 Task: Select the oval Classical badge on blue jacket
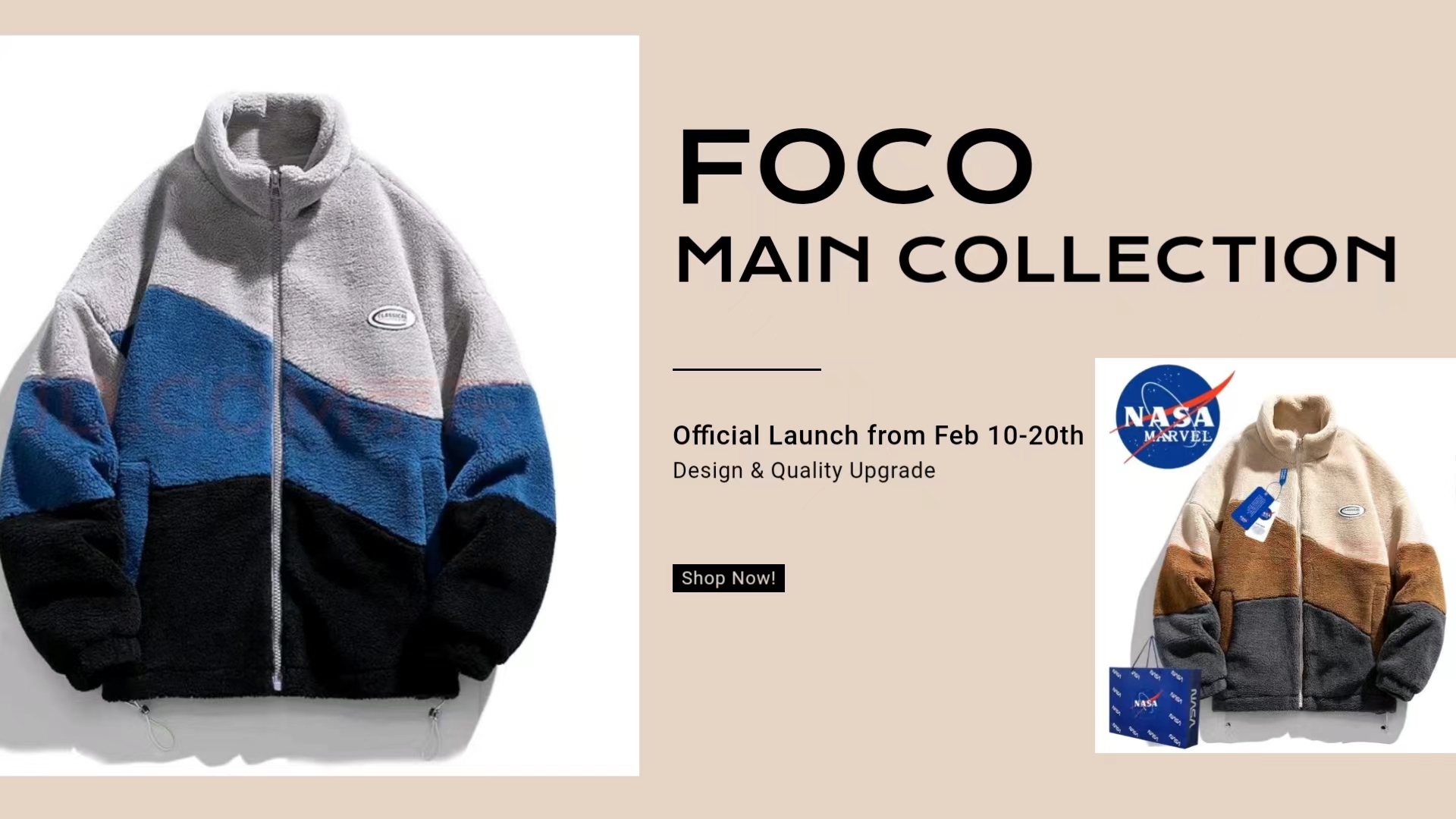(x=391, y=317)
